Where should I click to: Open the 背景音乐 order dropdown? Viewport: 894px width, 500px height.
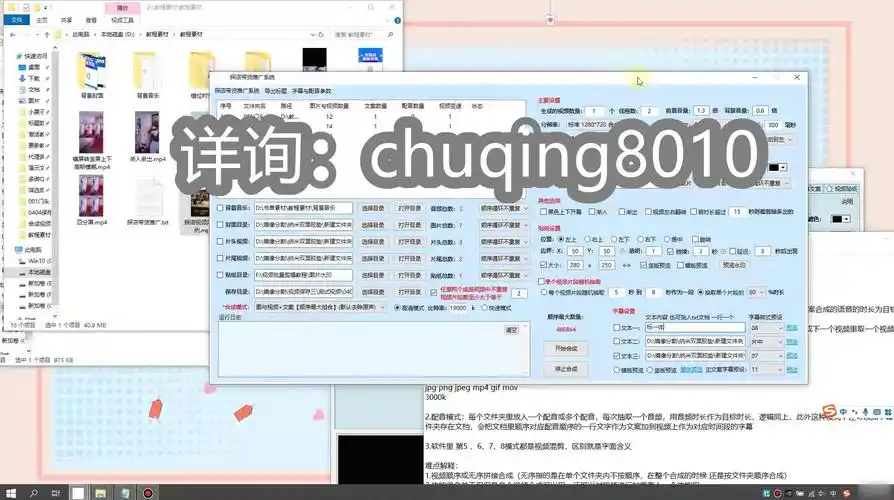(504, 209)
